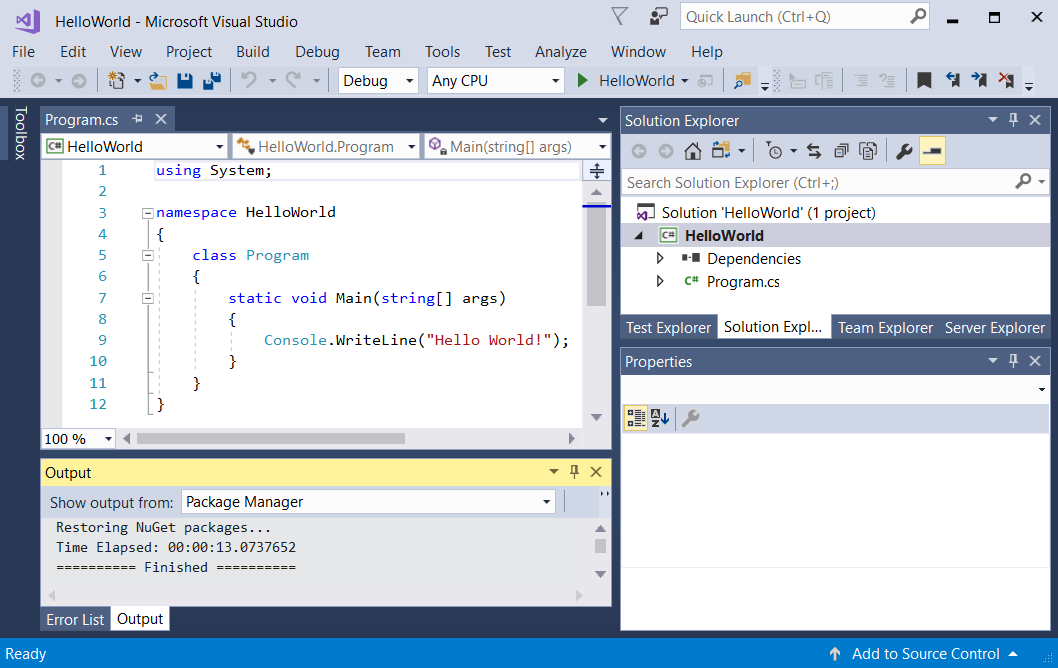This screenshot has height=668, width=1058.
Task: Click the Save All toolbar icon
Action: coord(210,80)
